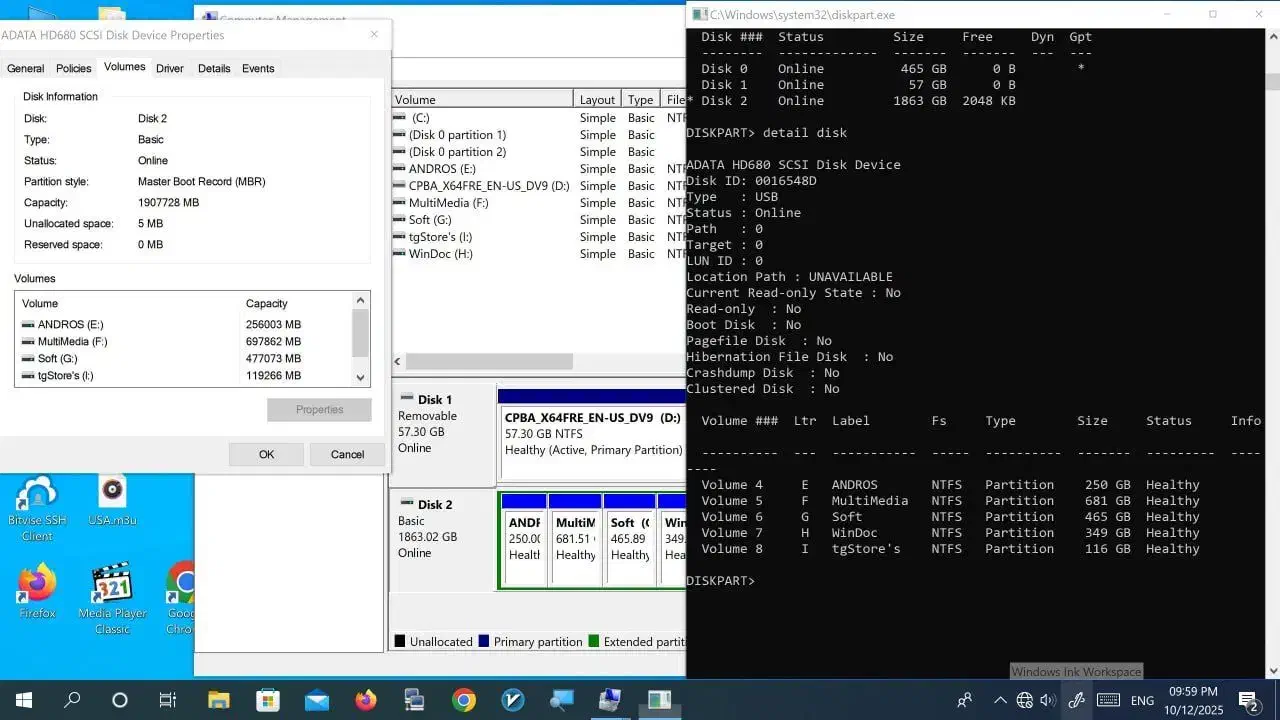1280x720 pixels.
Task: Open File Explorer from the taskbar
Action: pyautogui.click(x=218, y=700)
